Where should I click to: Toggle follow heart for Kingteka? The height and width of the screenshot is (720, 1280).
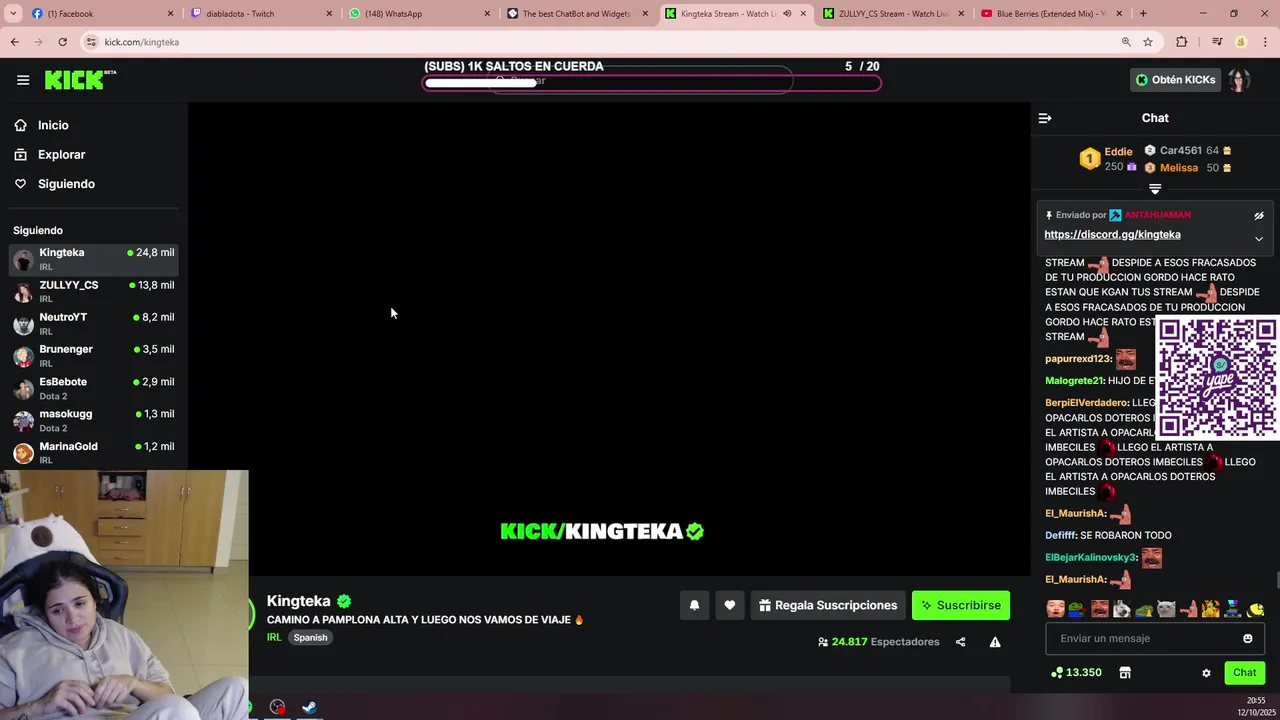click(730, 605)
